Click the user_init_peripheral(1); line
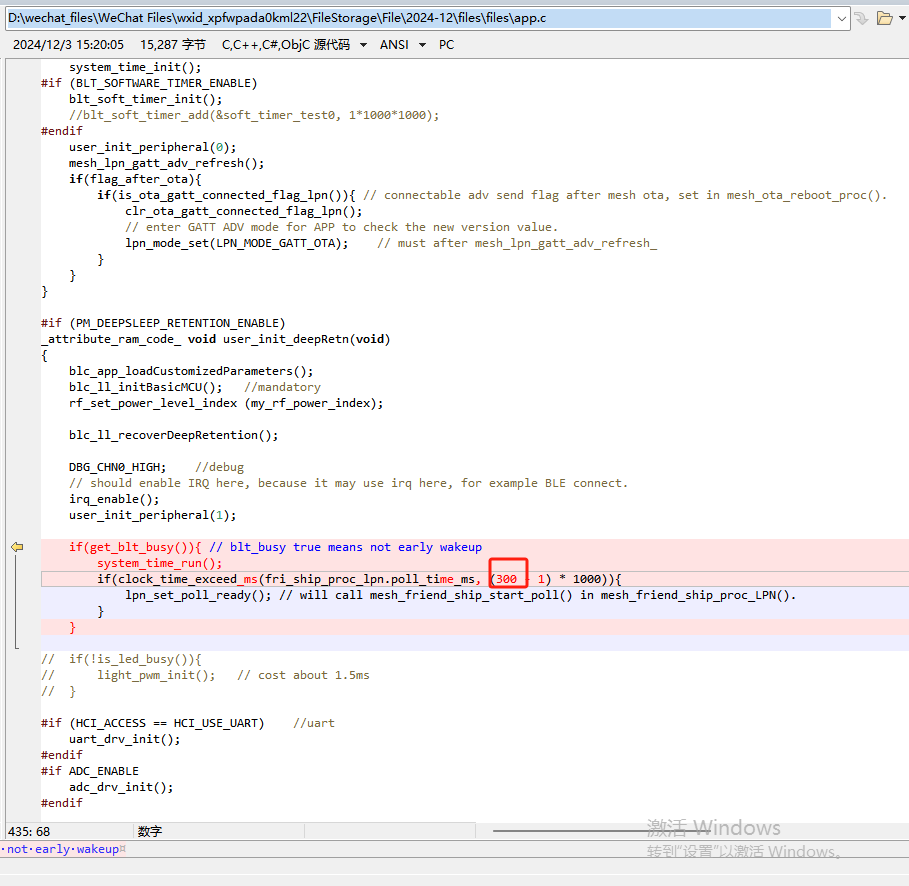The width and height of the screenshot is (909, 886). pos(152,515)
